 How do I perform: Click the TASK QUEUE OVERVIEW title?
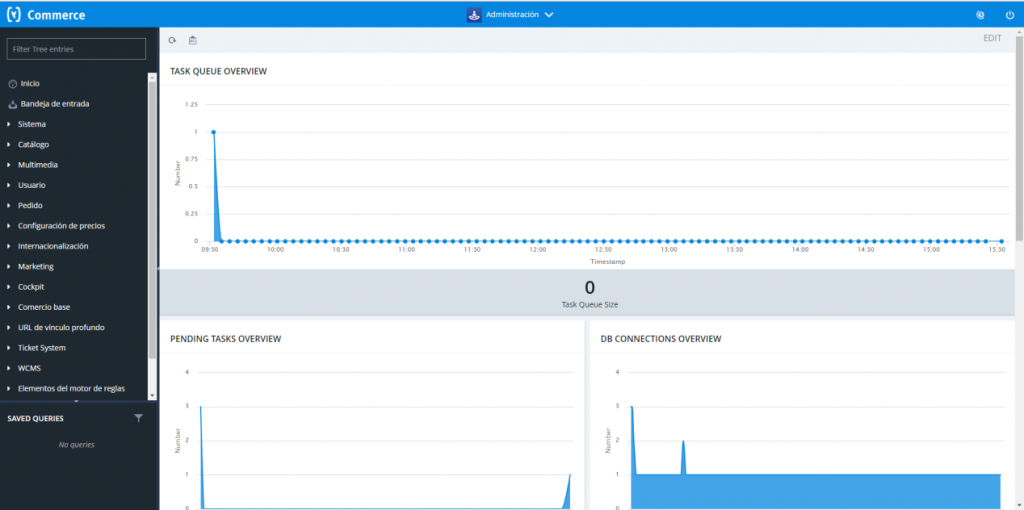point(218,71)
